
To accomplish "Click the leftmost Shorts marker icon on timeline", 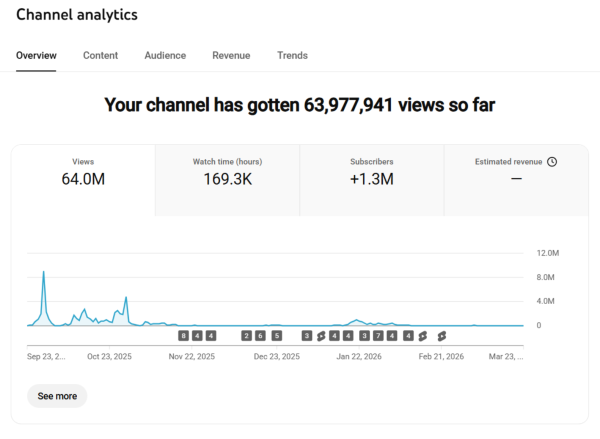I will (321, 336).
